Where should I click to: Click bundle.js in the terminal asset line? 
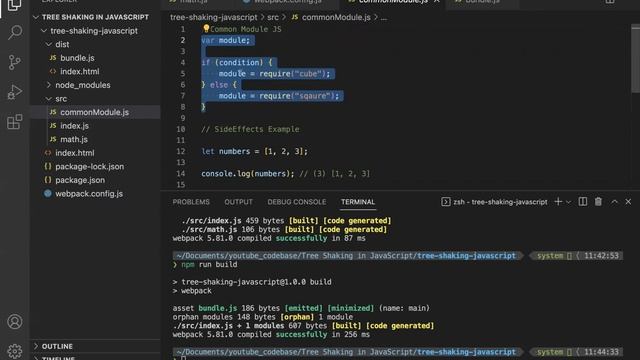[x=218, y=308]
